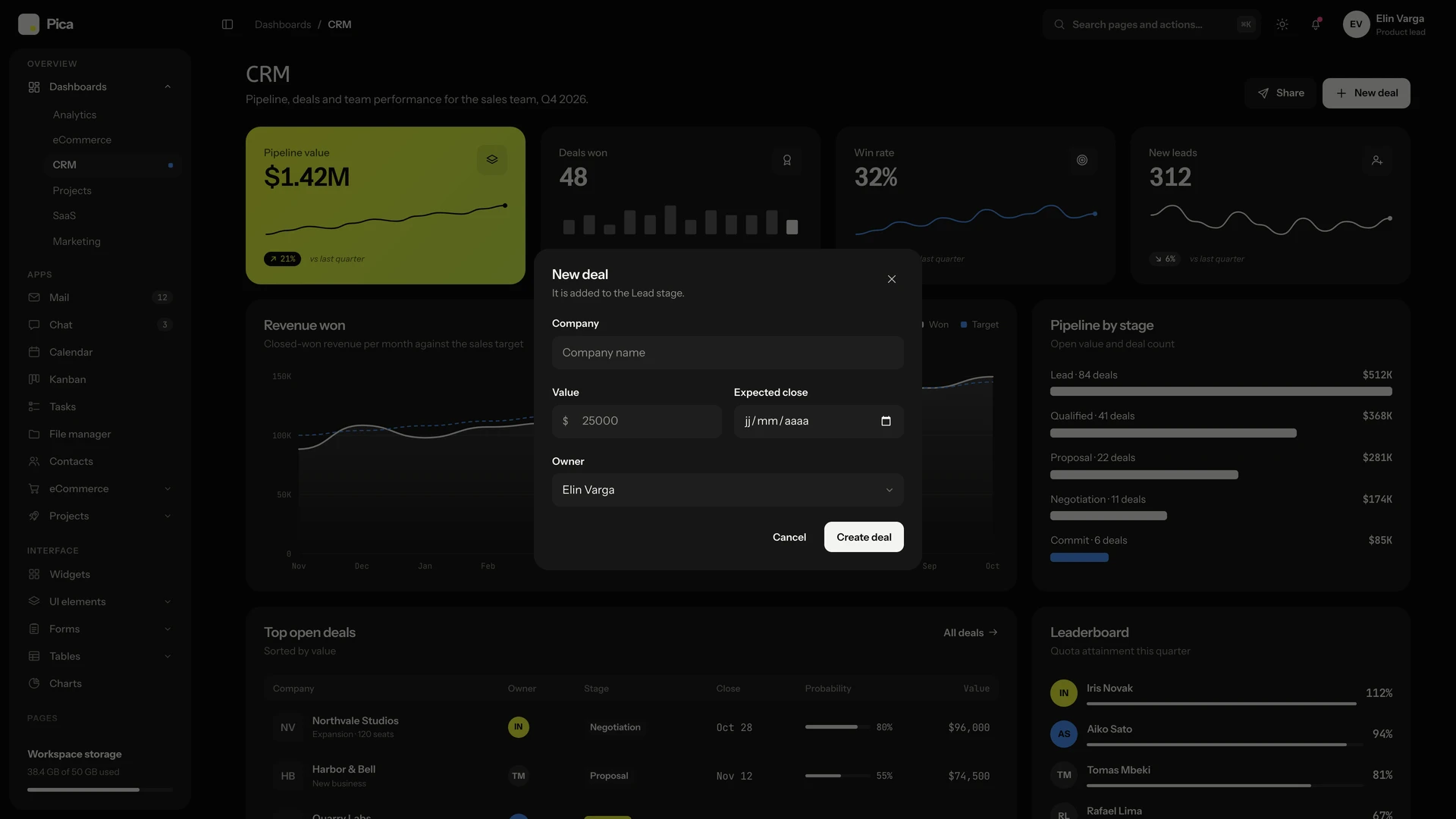1456x819 pixels.
Task: Click the Share button
Action: point(1281,93)
